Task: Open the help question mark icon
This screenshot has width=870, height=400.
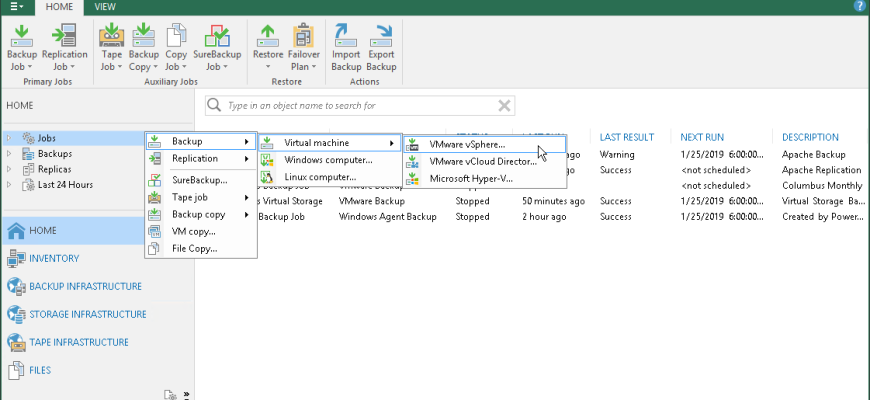Action: (x=860, y=6)
